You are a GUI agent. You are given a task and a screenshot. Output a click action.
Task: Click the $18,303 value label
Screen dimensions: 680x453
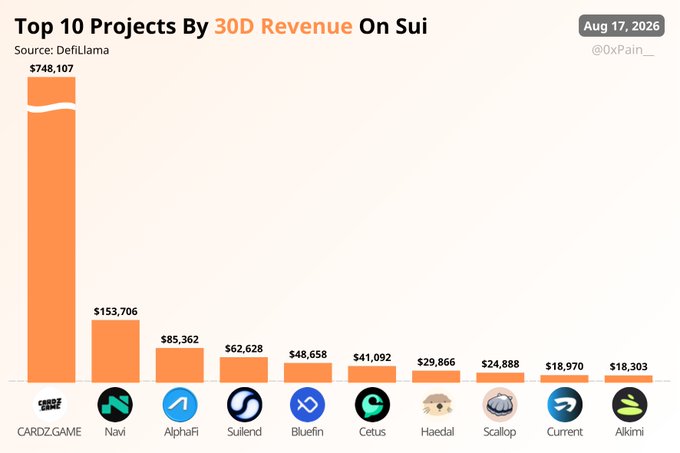pos(628,367)
